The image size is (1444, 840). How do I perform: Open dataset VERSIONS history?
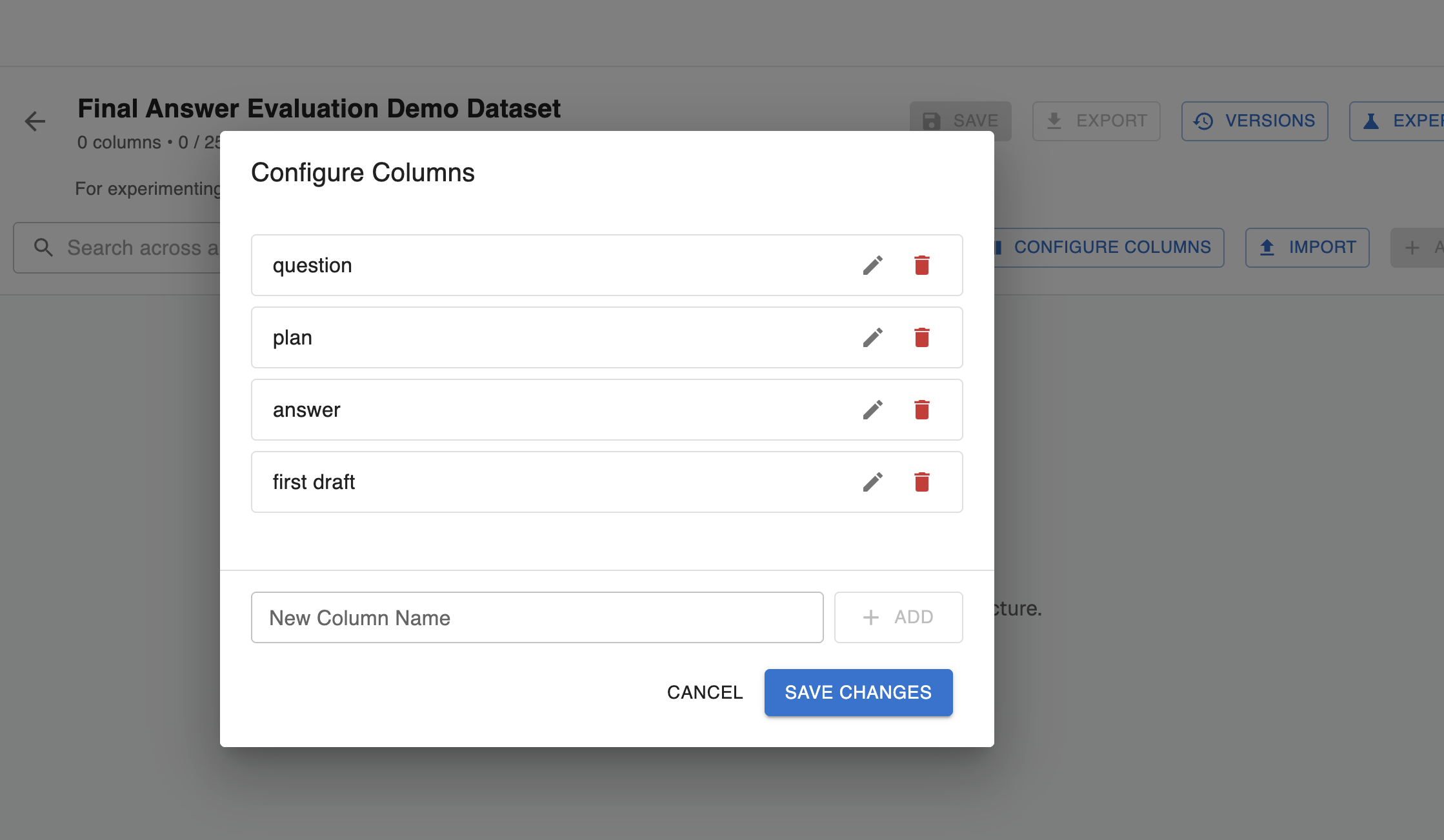1254,121
